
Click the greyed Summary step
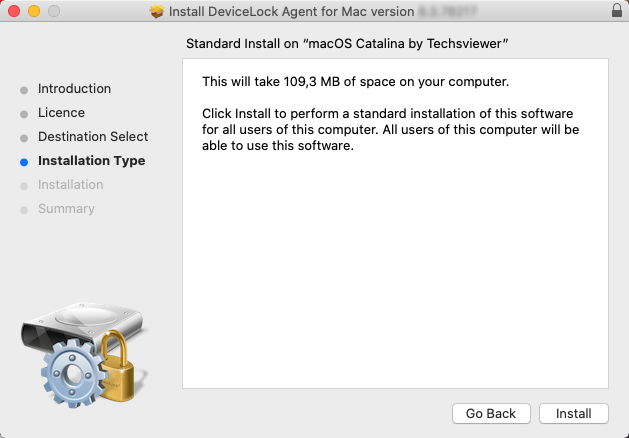pos(66,209)
